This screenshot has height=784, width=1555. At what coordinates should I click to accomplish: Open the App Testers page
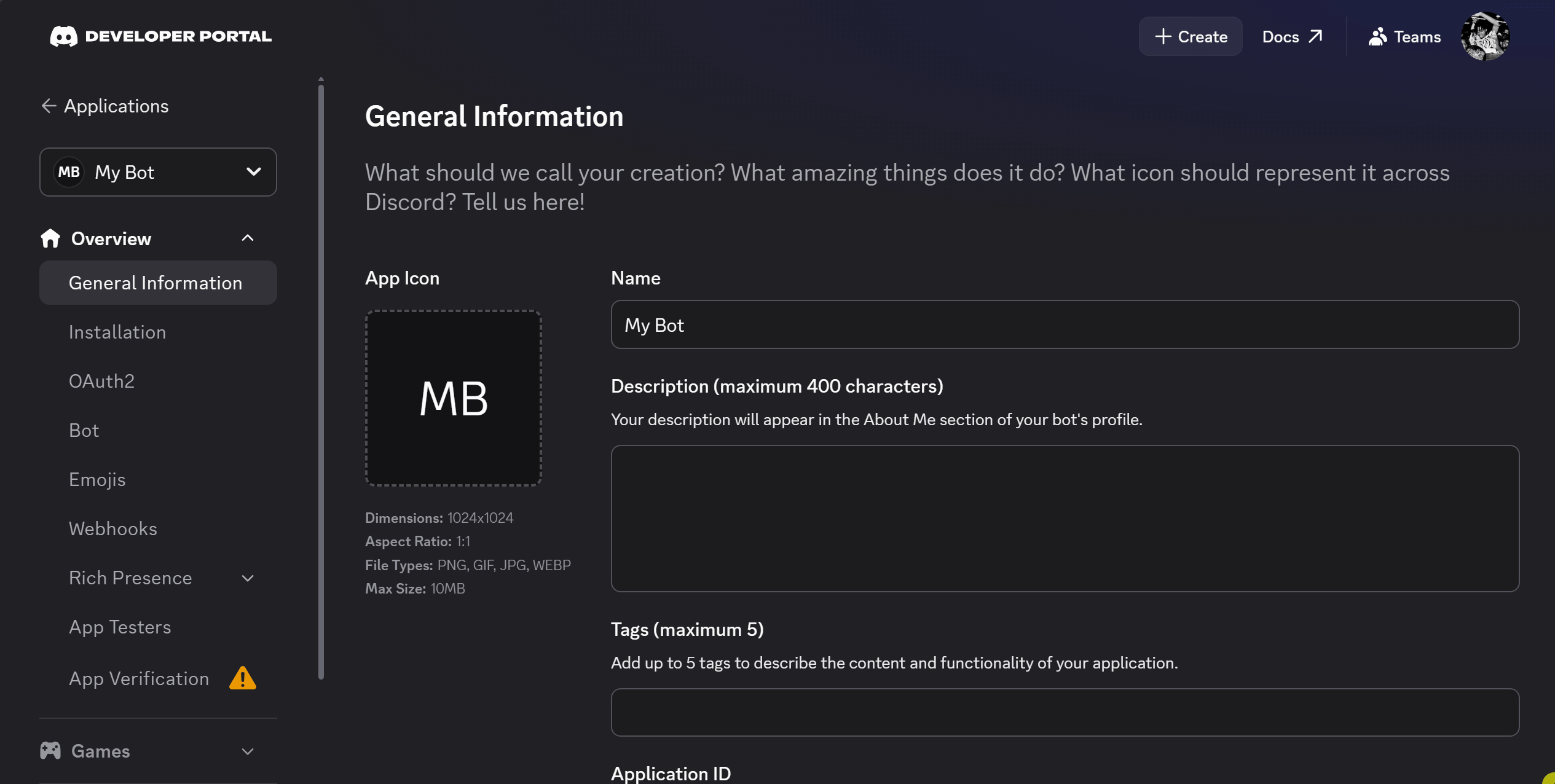(x=120, y=627)
